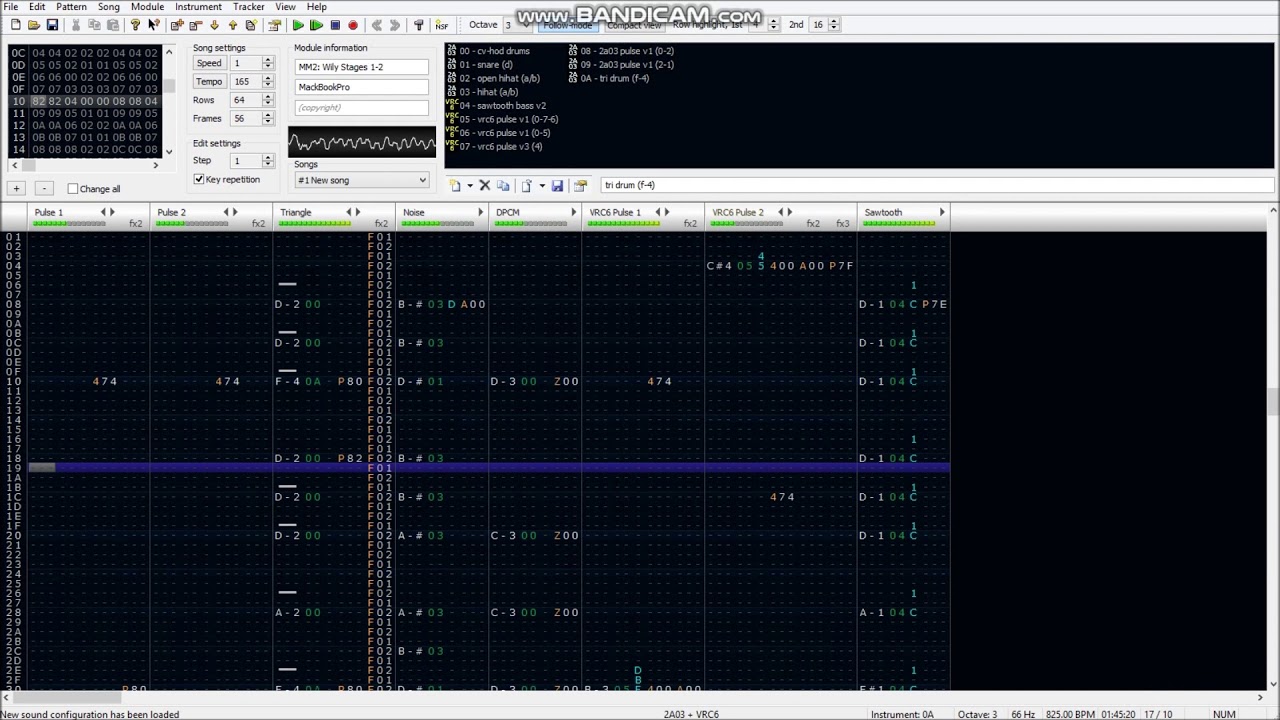Open the Module menu

147,7
